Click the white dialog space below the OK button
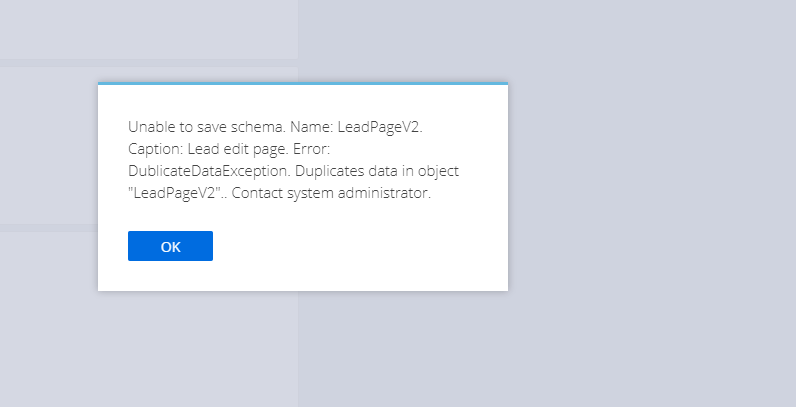 (303, 276)
